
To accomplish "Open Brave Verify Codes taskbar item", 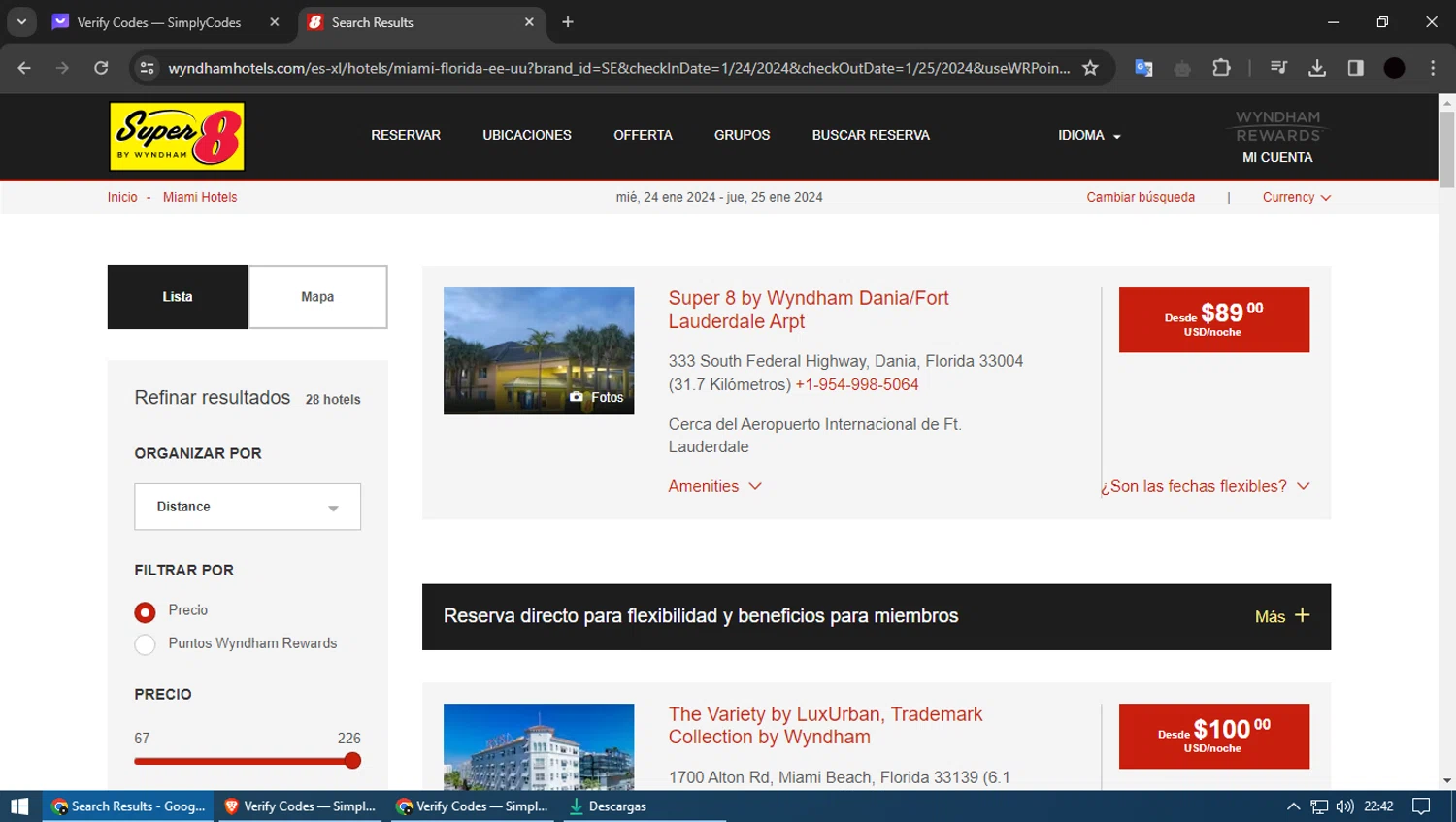I will pyautogui.click(x=301, y=806).
